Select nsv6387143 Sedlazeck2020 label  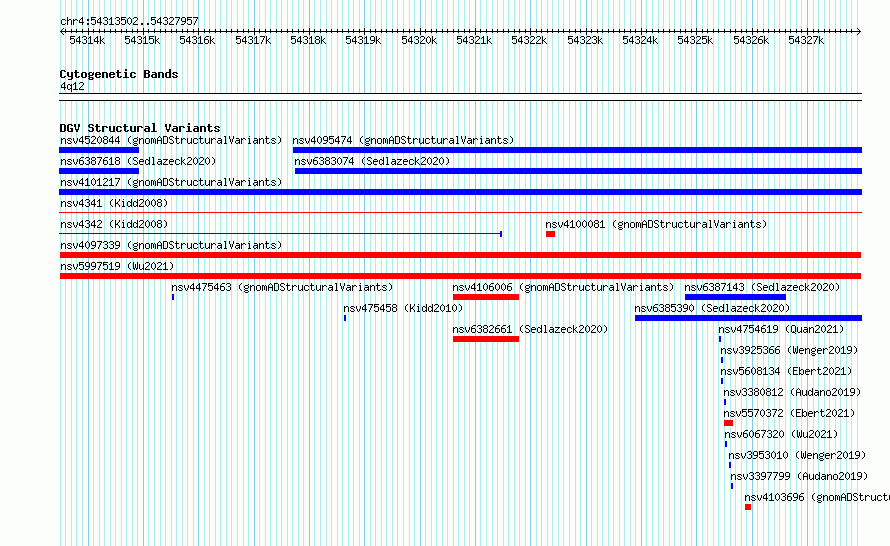pyautogui.click(x=762, y=287)
